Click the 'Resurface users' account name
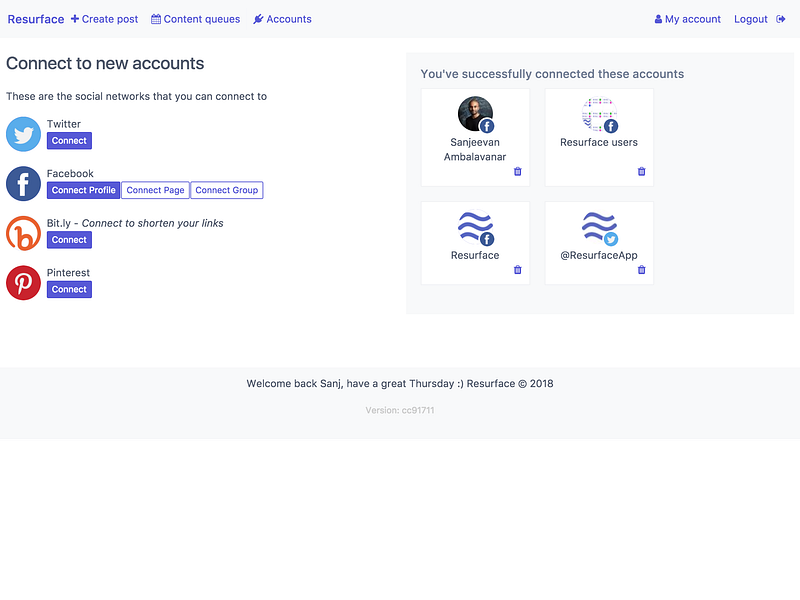Viewport: 800px width, 600px height. coord(599,142)
